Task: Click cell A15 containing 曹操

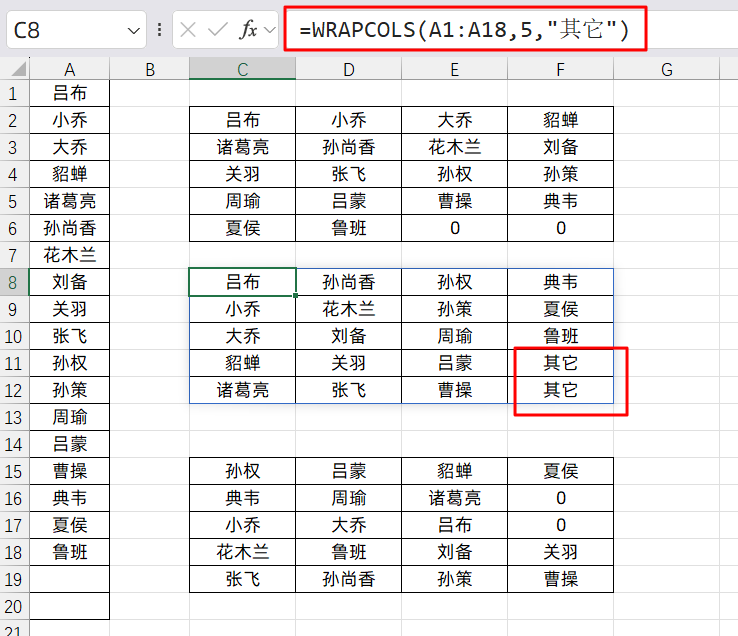Action: pos(69,471)
